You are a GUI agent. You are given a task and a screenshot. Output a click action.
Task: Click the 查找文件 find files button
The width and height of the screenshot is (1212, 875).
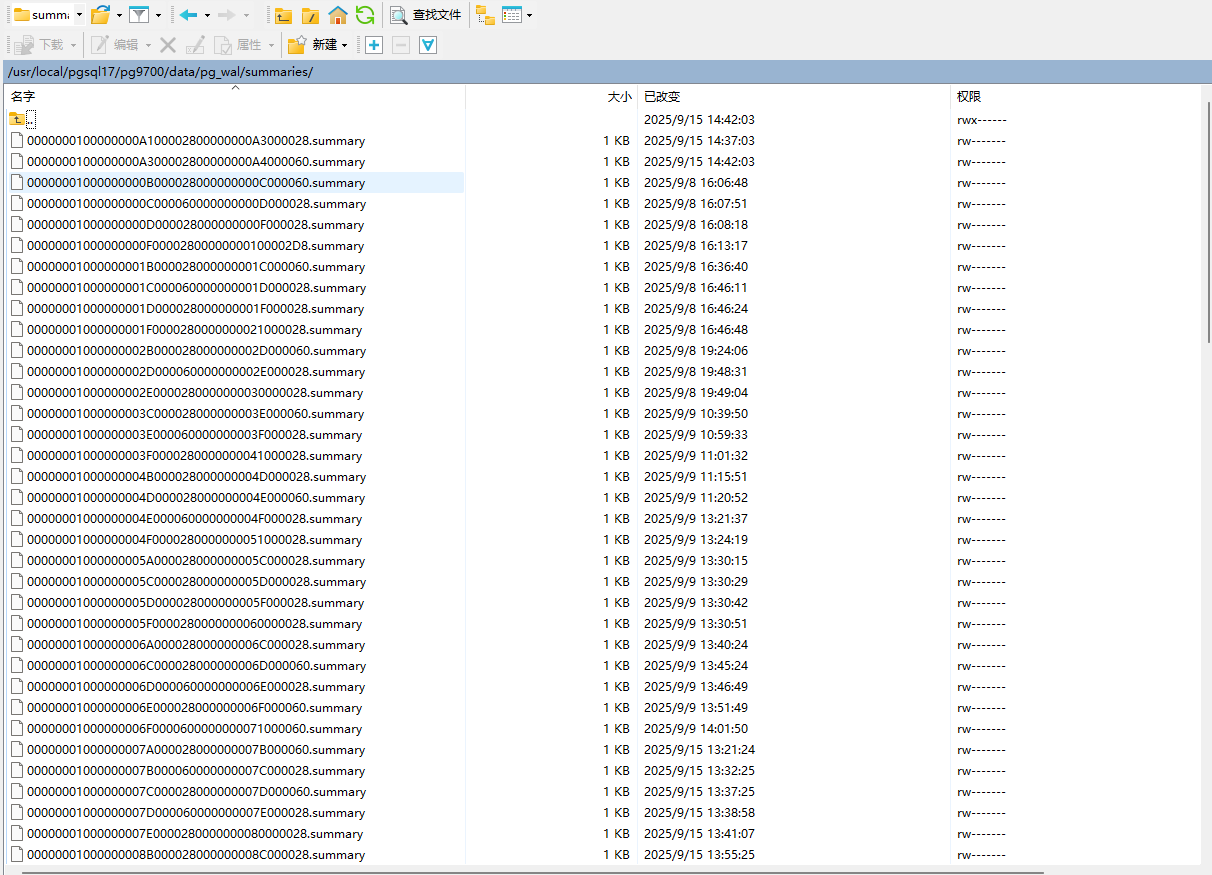(426, 15)
